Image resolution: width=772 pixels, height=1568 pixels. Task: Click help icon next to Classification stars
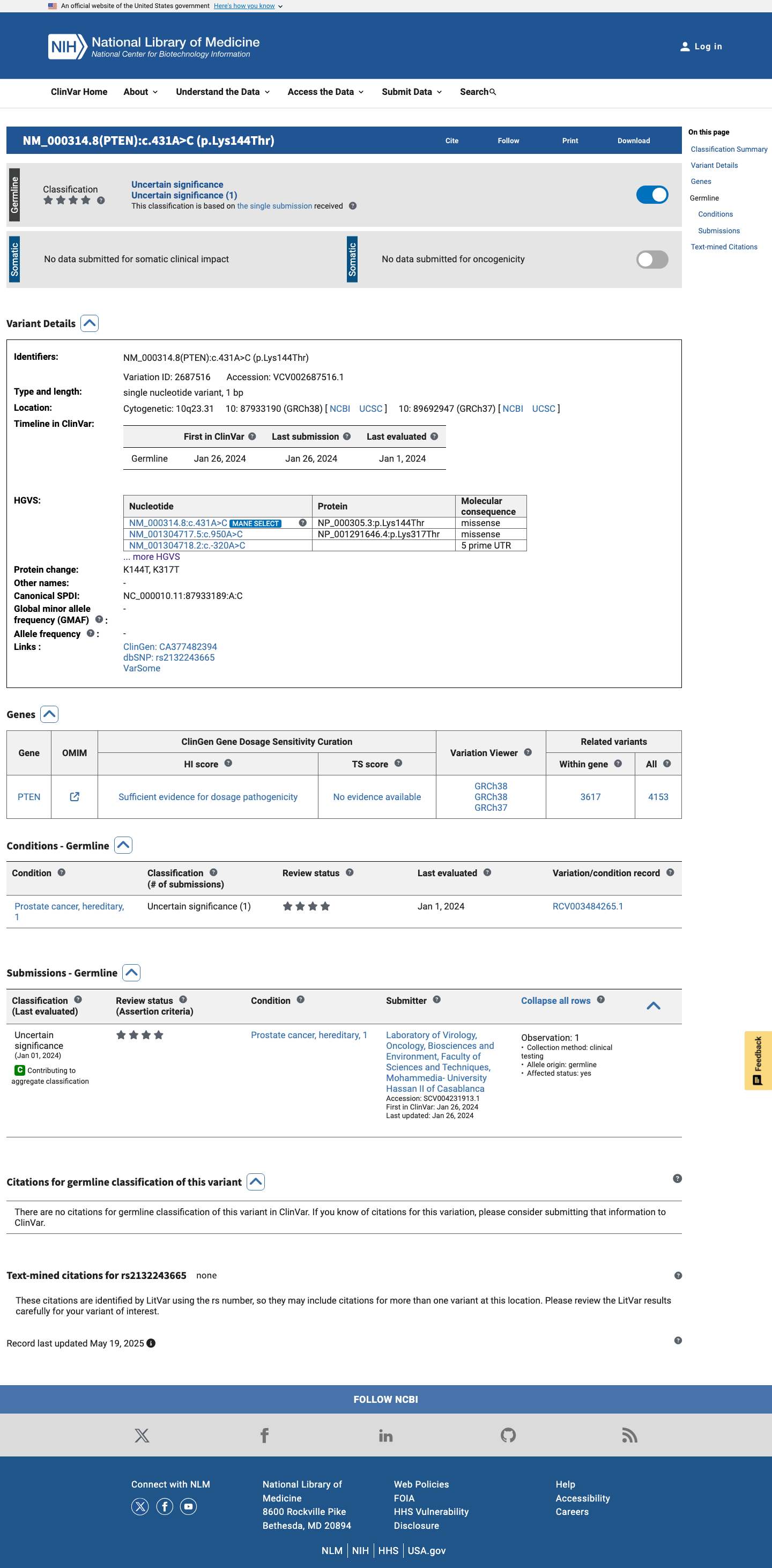pos(101,200)
